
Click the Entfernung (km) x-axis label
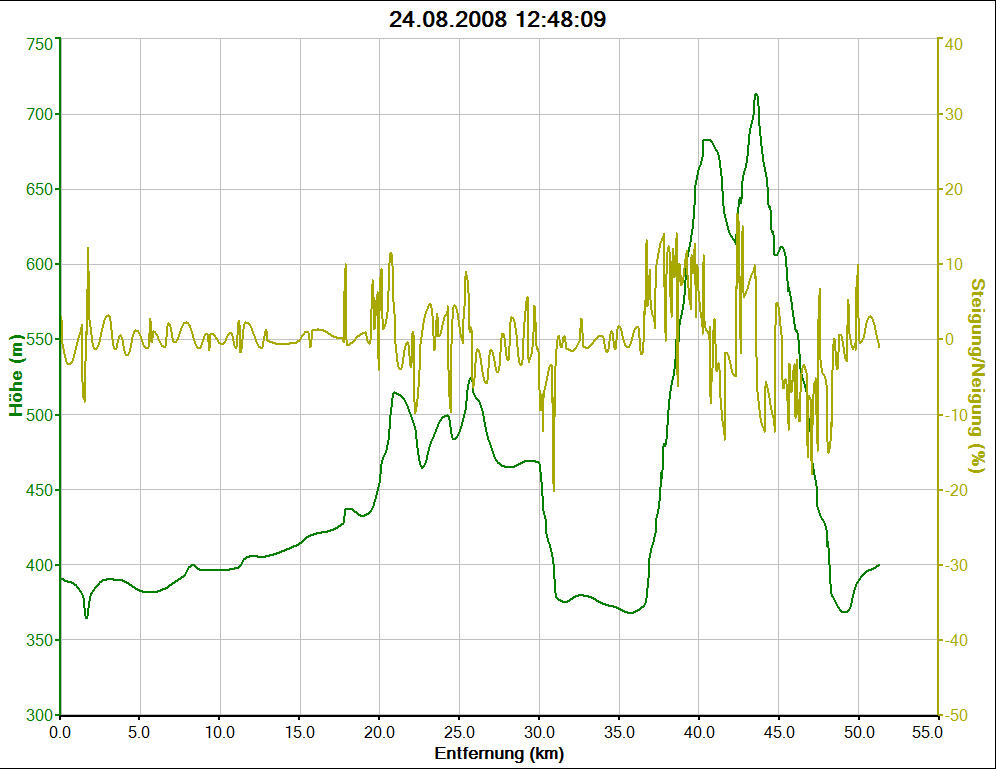(x=498, y=753)
